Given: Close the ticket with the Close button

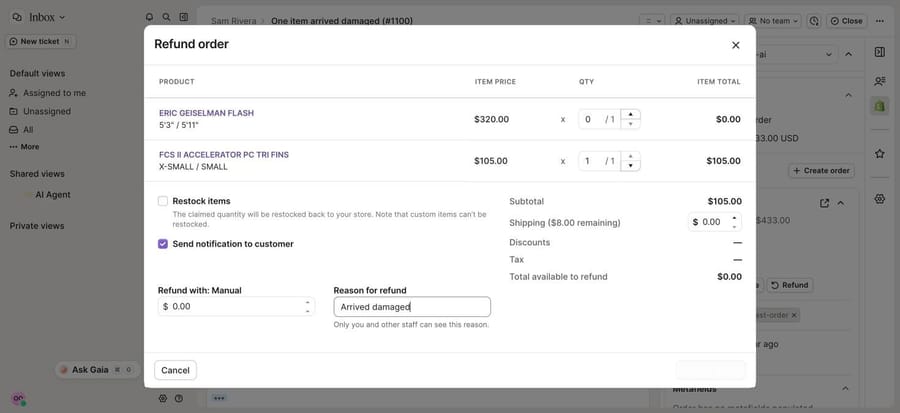Looking at the screenshot, I should click(x=847, y=21).
